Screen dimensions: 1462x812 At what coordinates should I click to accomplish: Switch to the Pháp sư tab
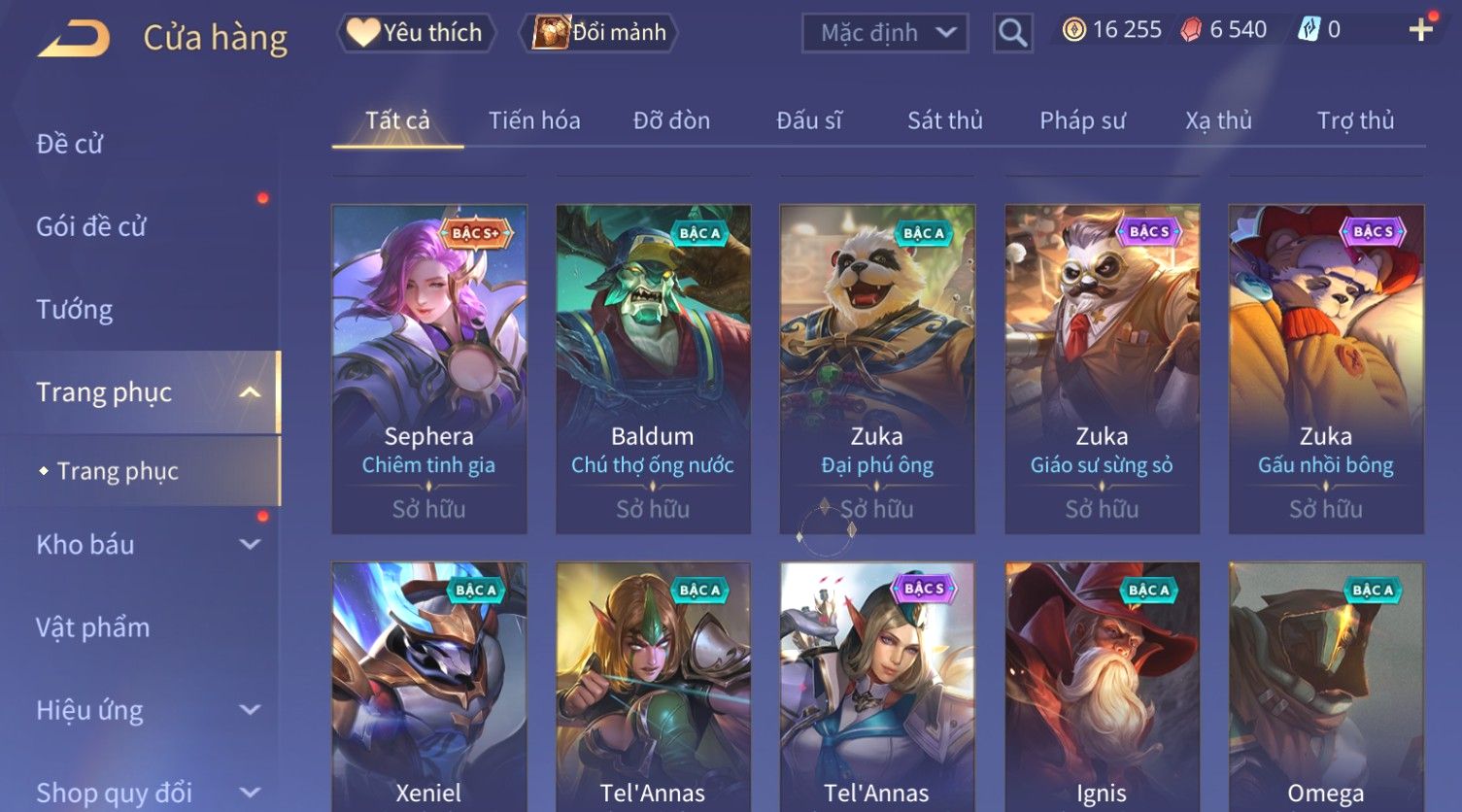[x=1082, y=120]
